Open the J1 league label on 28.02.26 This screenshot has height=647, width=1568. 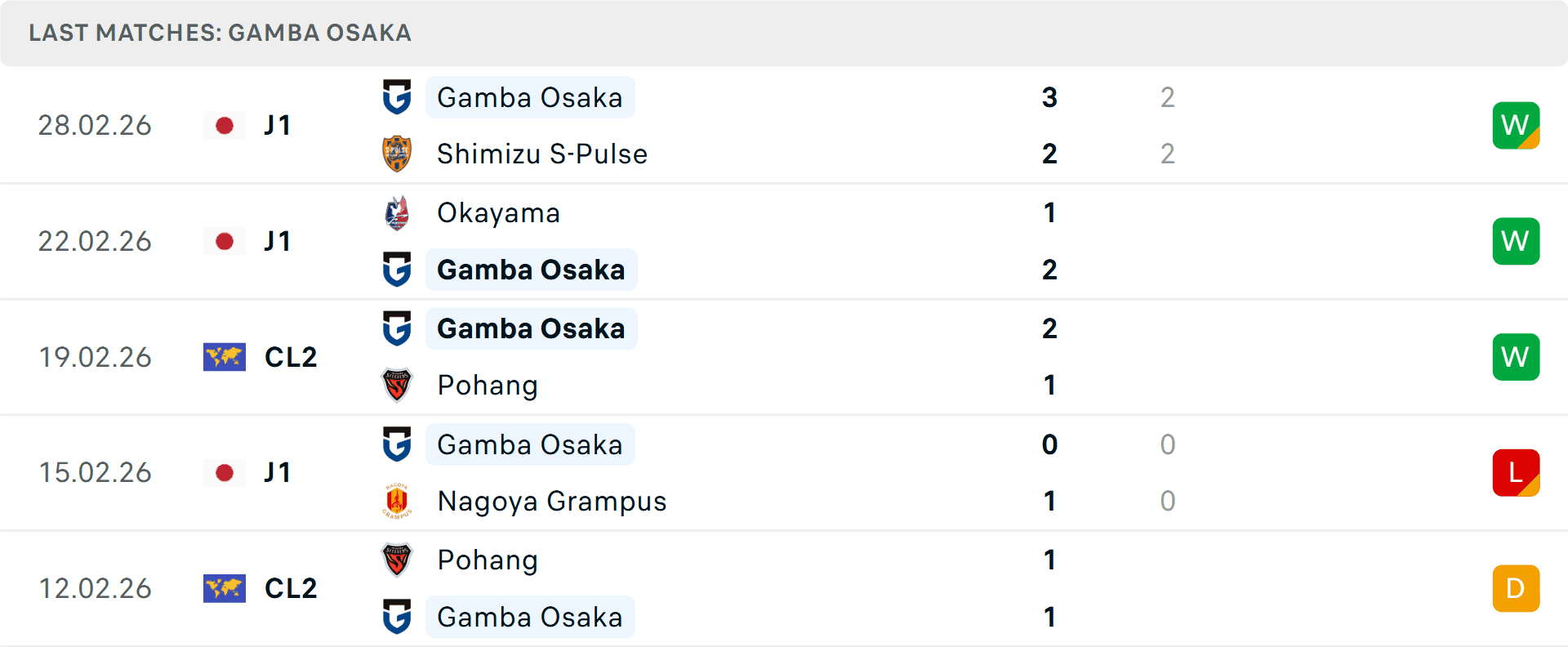tap(277, 125)
